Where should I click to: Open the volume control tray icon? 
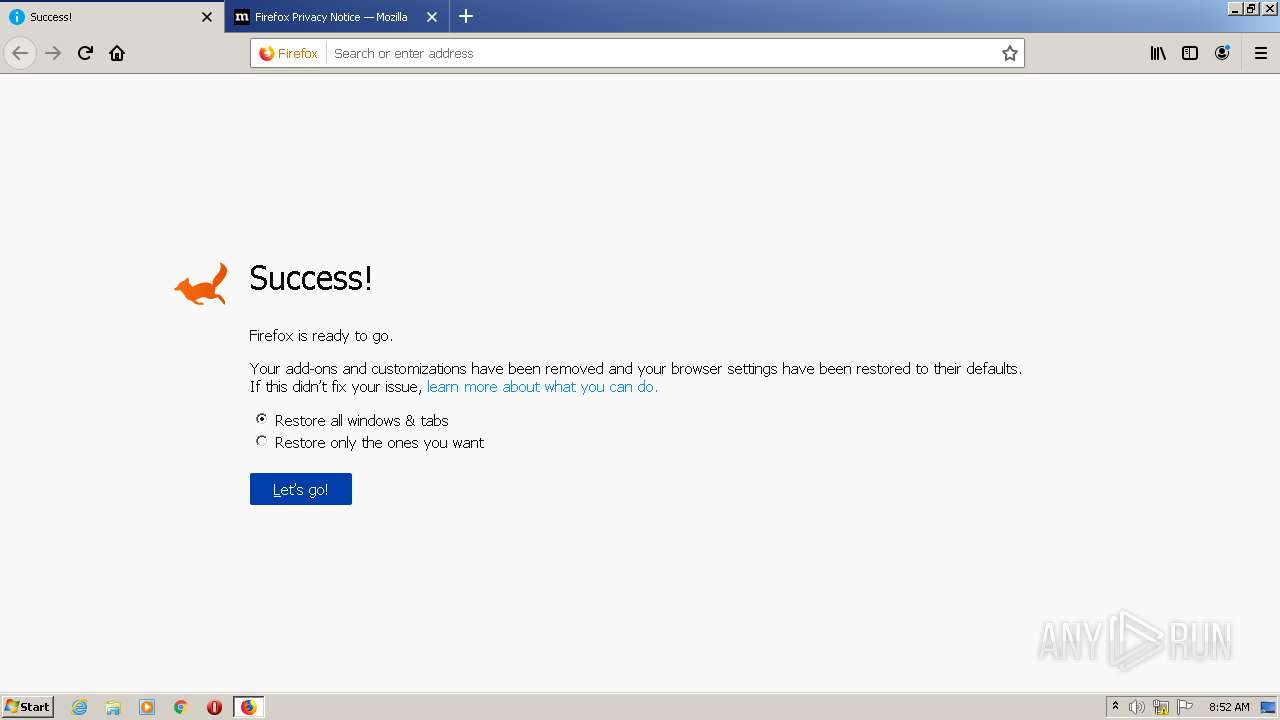(1137, 707)
